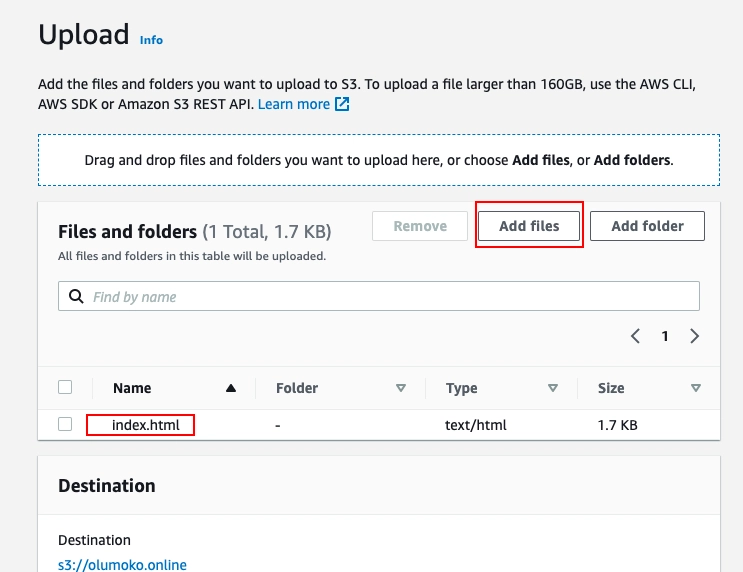743x572 pixels.
Task: Open the Info link next to Upload
Action: [x=151, y=40]
